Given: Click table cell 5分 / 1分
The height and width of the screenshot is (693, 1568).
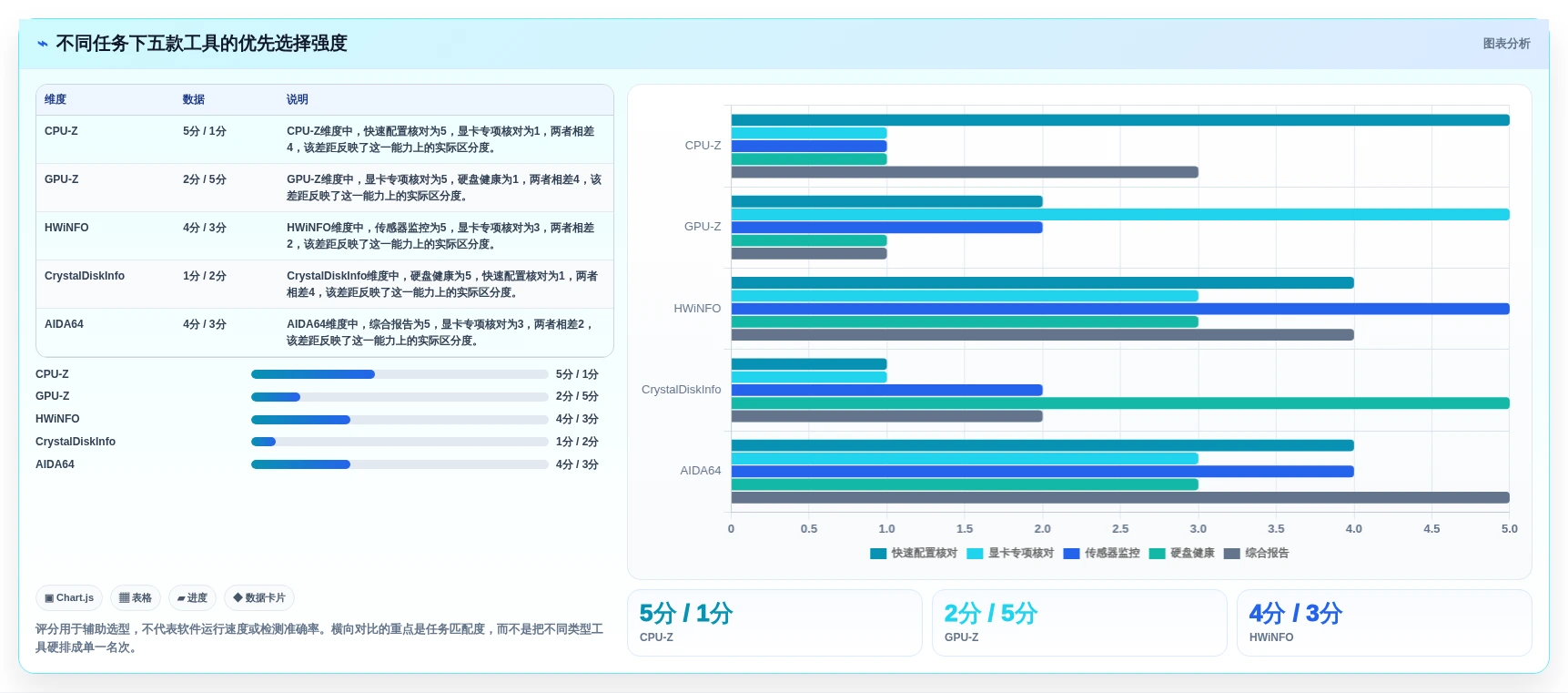Looking at the screenshot, I should click(205, 131).
